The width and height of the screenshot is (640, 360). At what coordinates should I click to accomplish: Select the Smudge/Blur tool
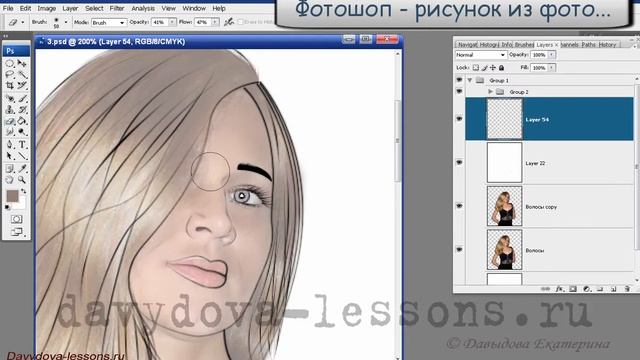10,132
